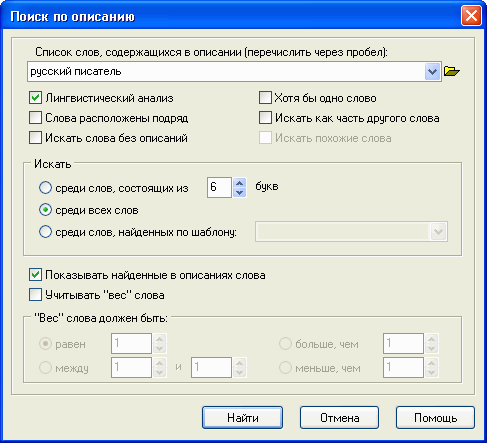Check Искать слова без описаний

pyautogui.click(x=35, y=138)
